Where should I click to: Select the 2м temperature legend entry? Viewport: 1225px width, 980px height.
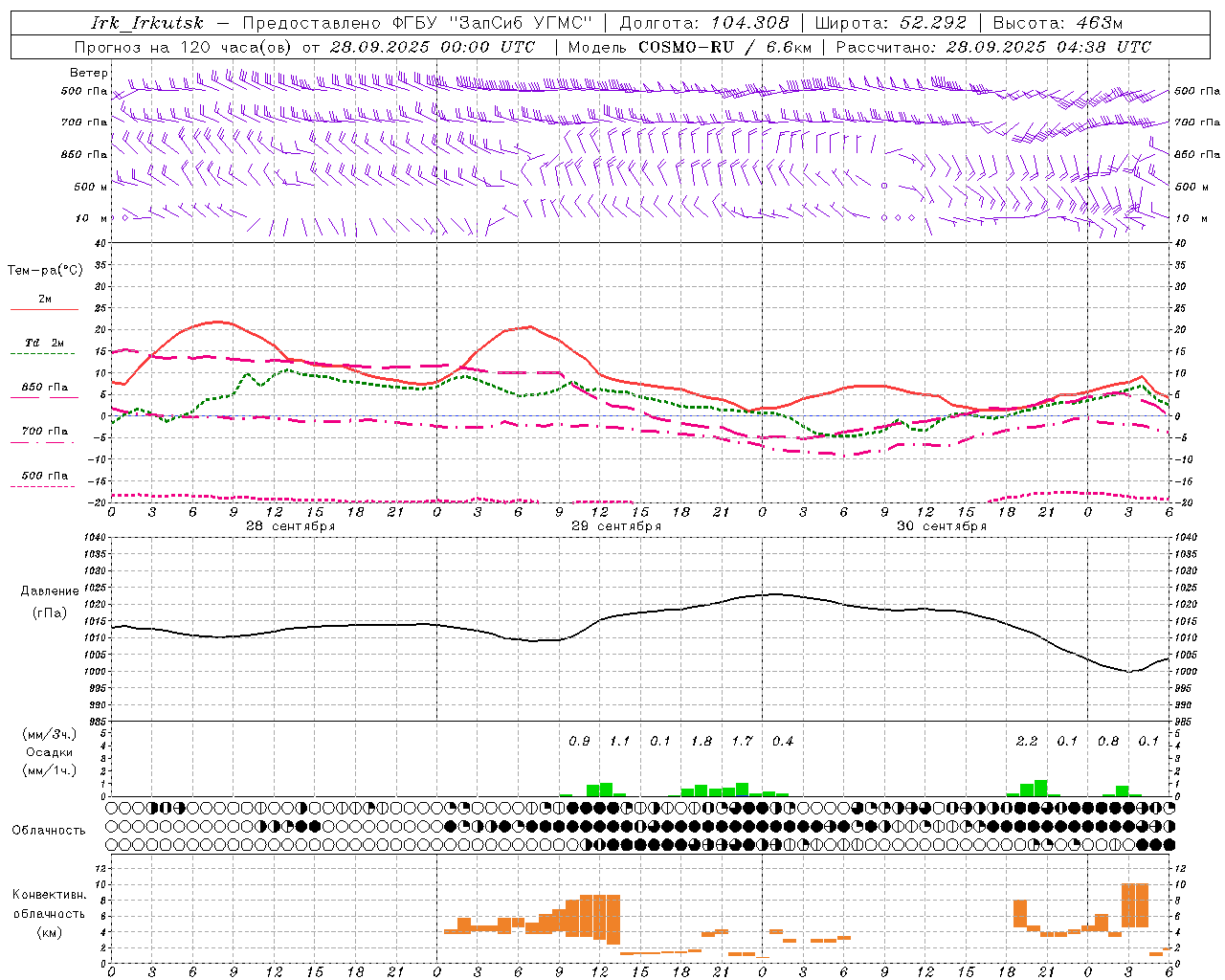45,300
